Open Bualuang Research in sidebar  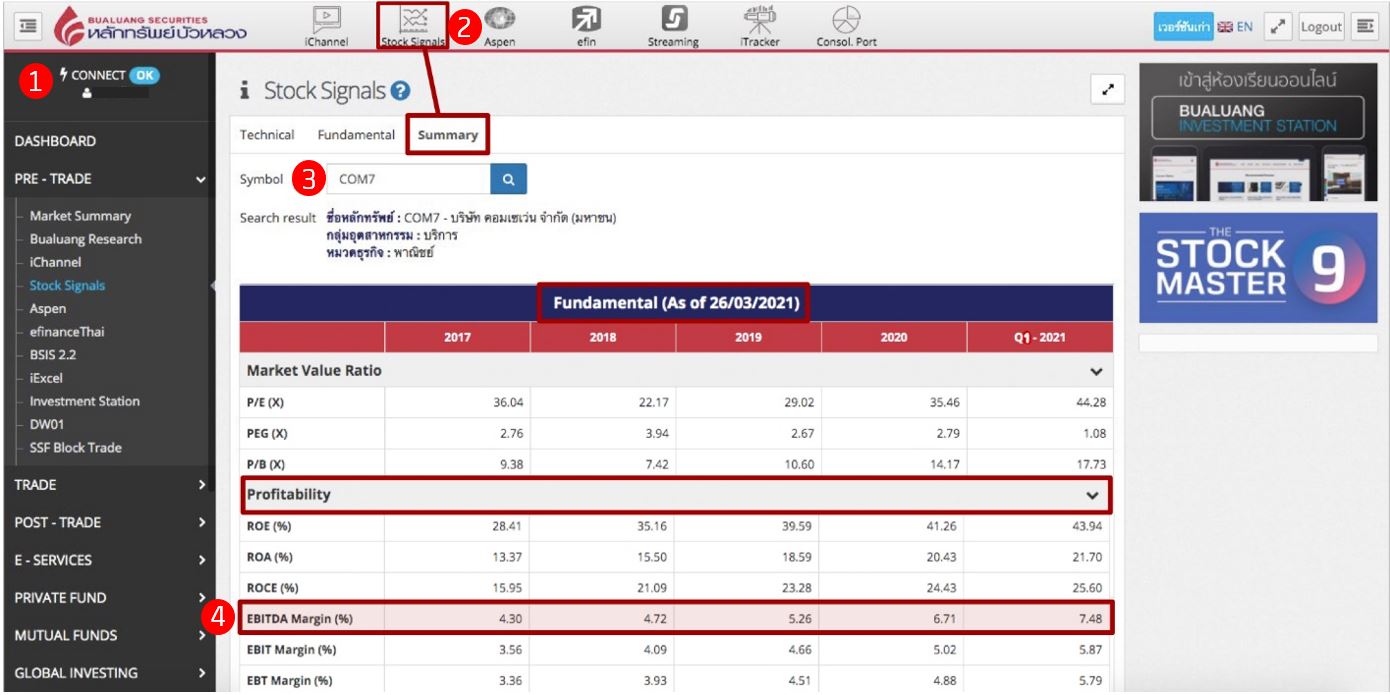85,239
